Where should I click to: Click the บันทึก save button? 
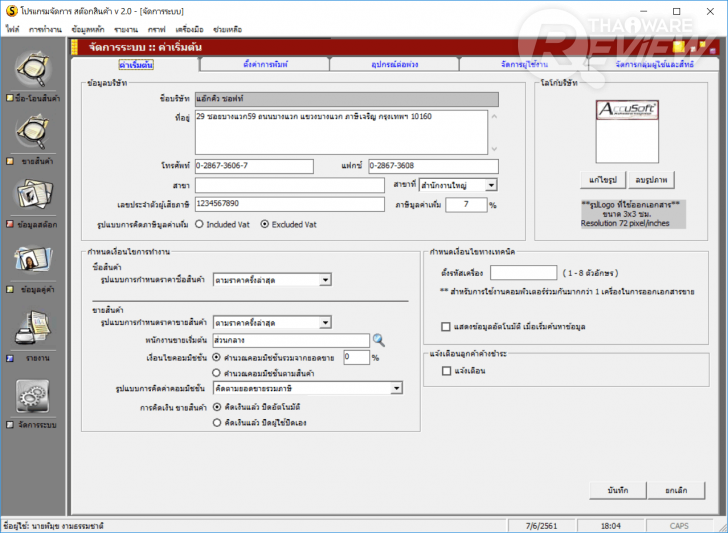coord(618,490)
